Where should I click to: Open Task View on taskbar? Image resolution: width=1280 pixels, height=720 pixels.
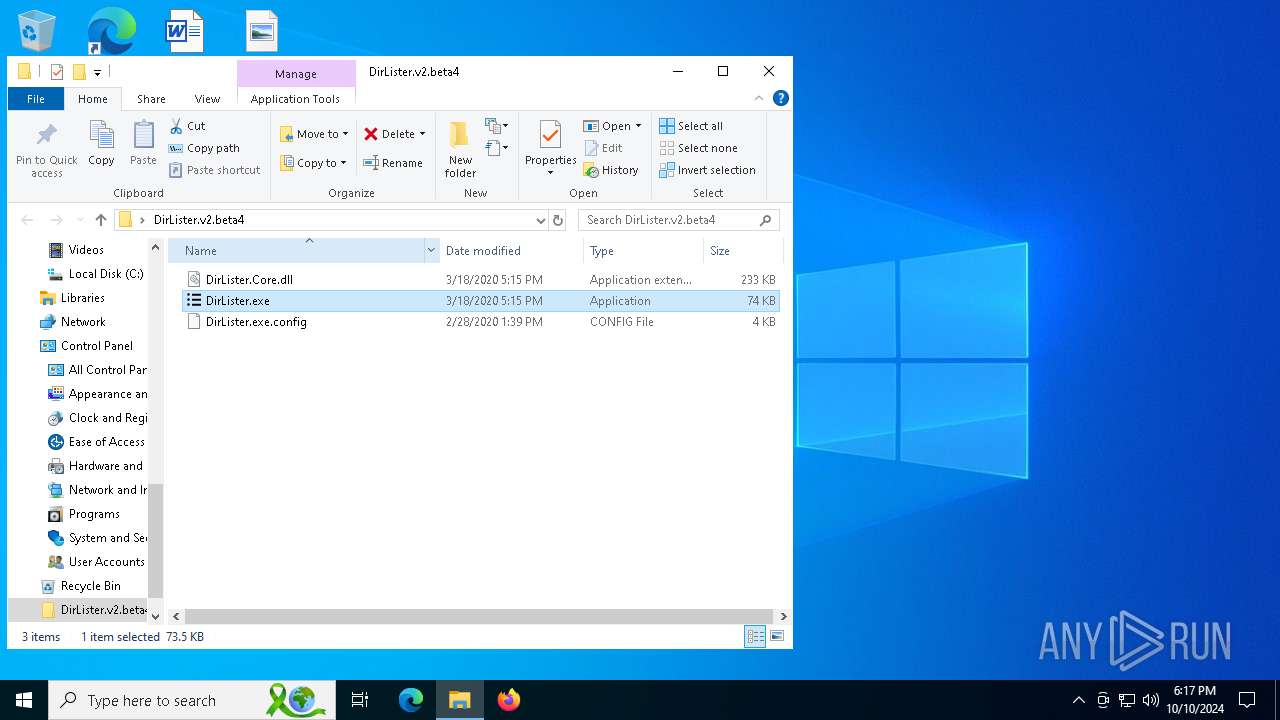360,700
